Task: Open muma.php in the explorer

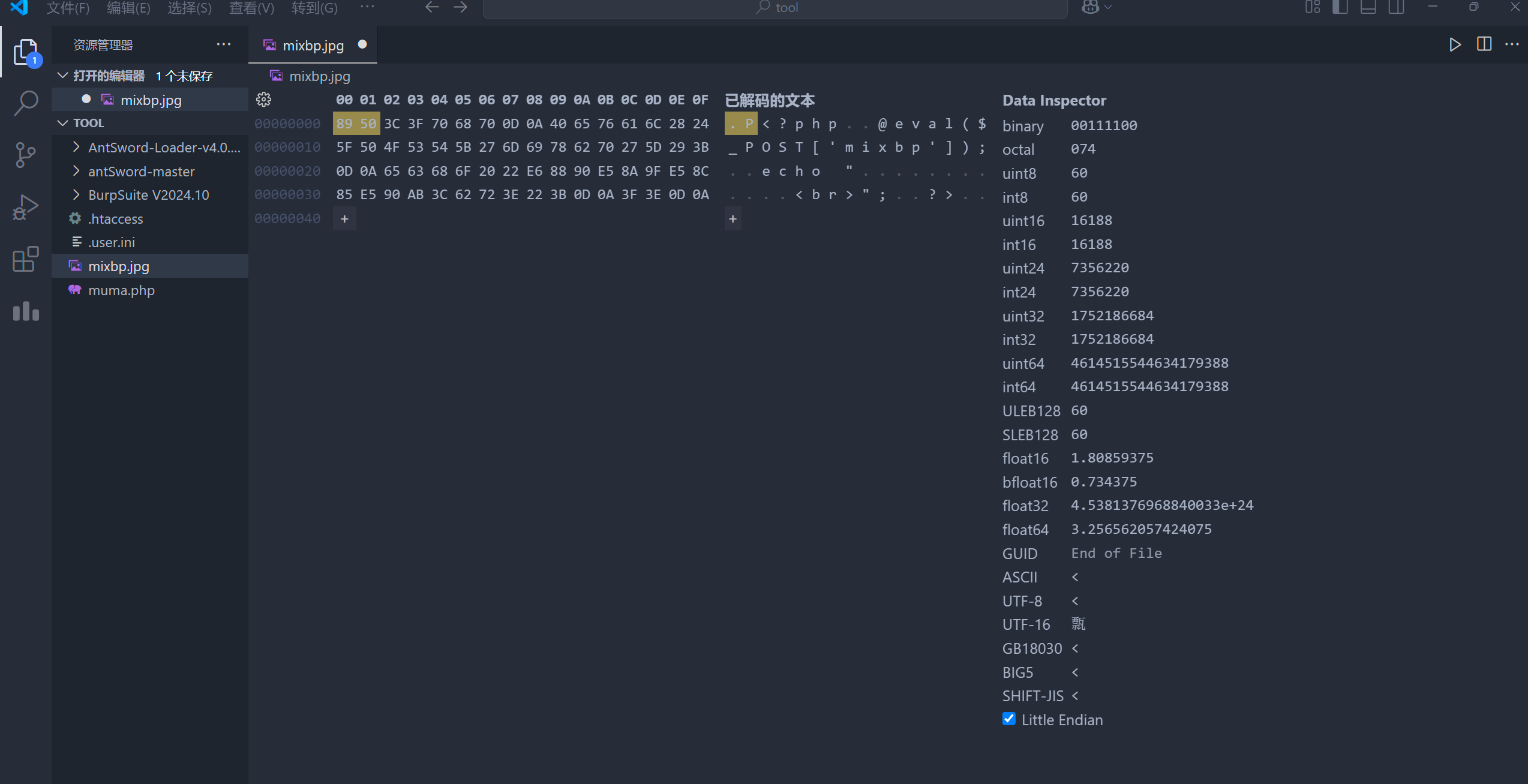Action: 121,290
